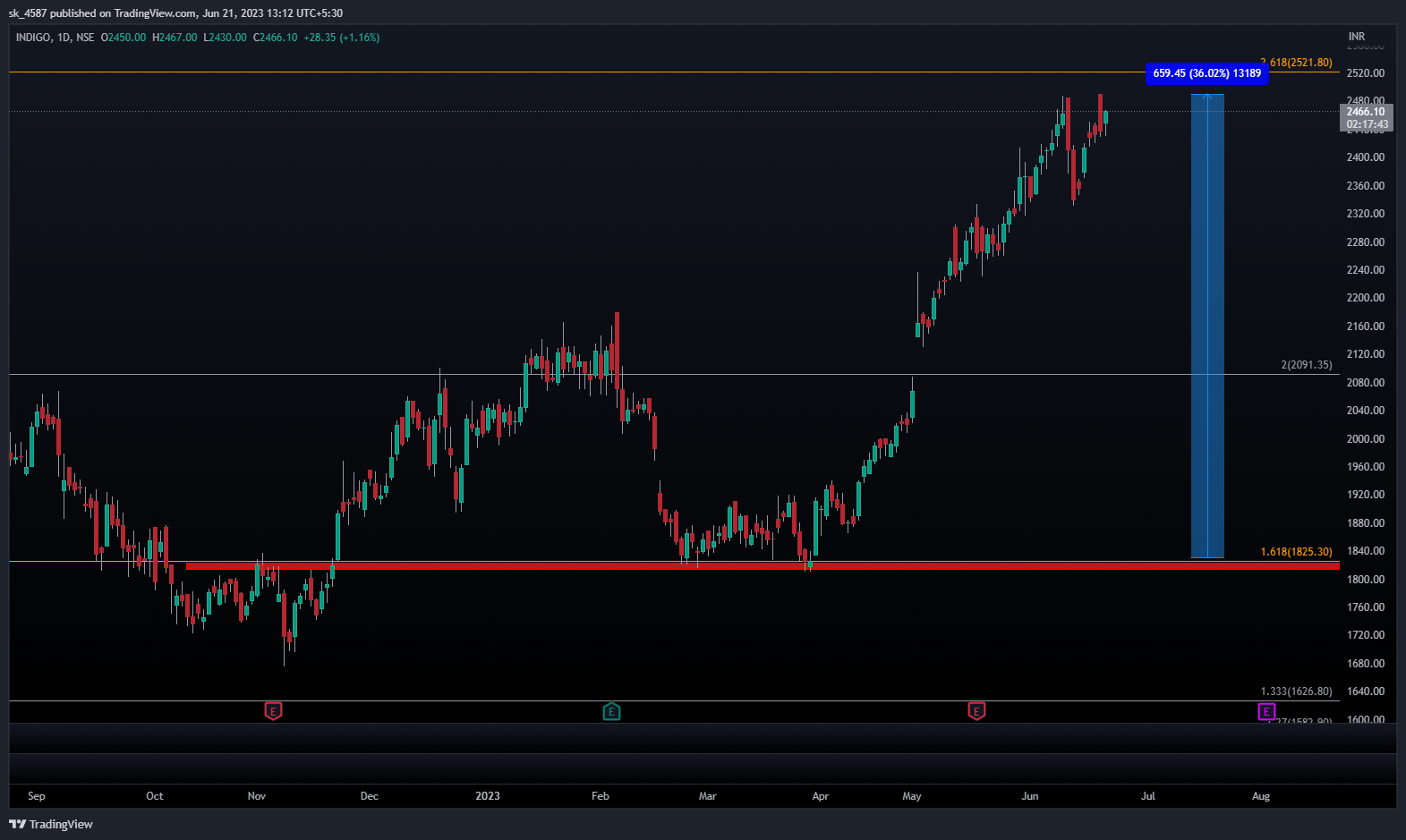The image size is (1406, 840).
Task: Click the 1840.00 price axis label
Action: [x=1366, y=551]
